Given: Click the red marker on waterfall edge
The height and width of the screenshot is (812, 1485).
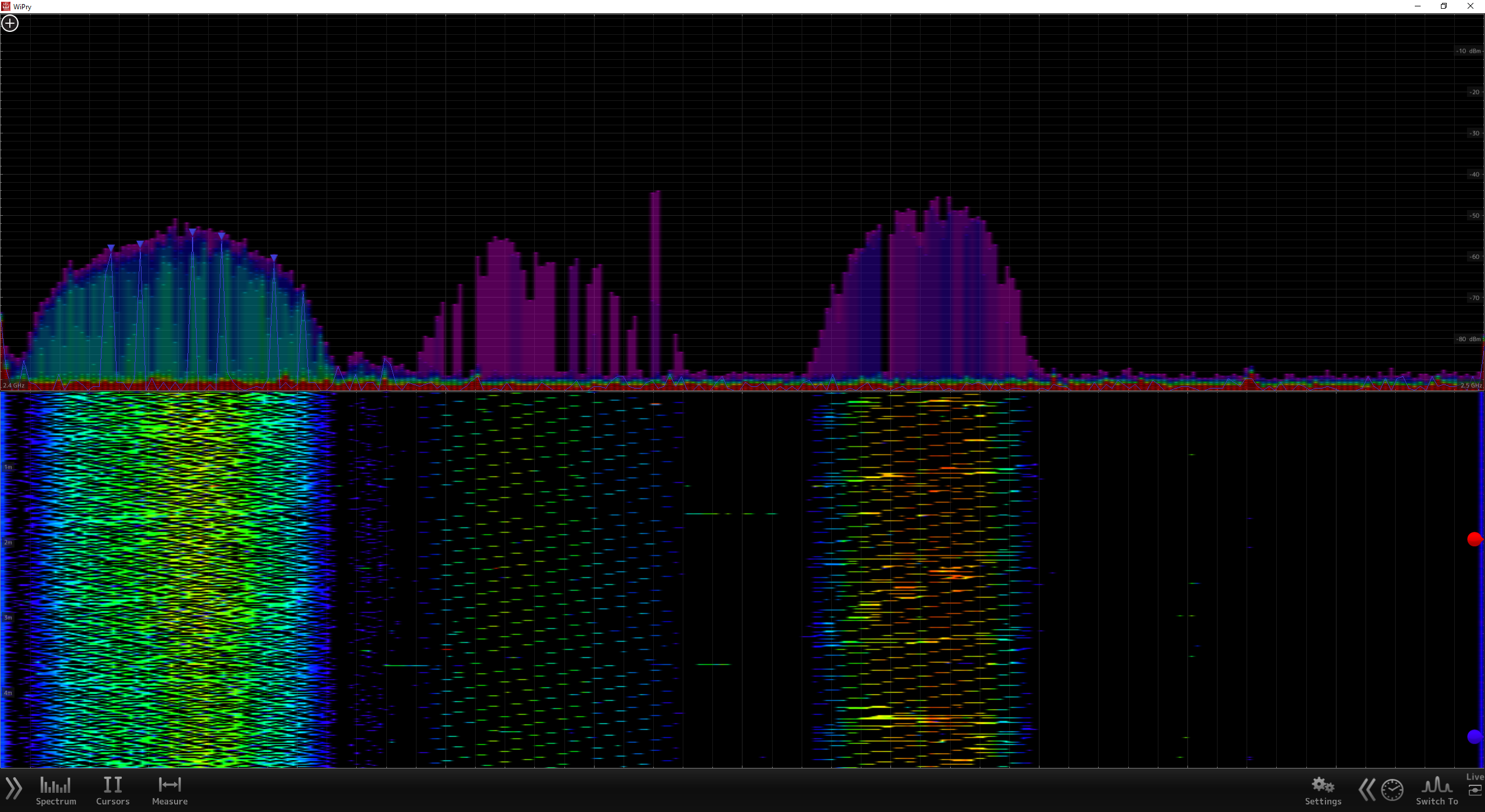Looking at the screenshot, I should 1474,539.
